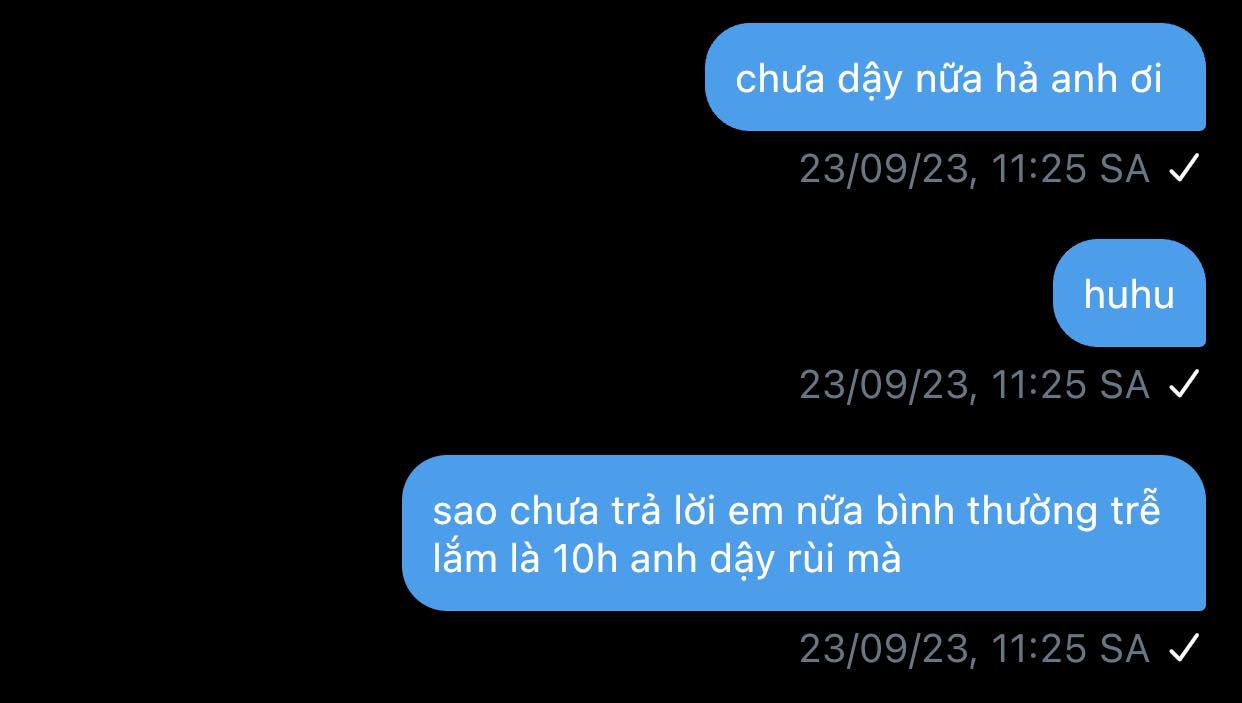Click the delivered checkmark below the "huhu" message
Image resolution: width=1242 pixels, height=703 pixels.
(x=1183, y=384)
